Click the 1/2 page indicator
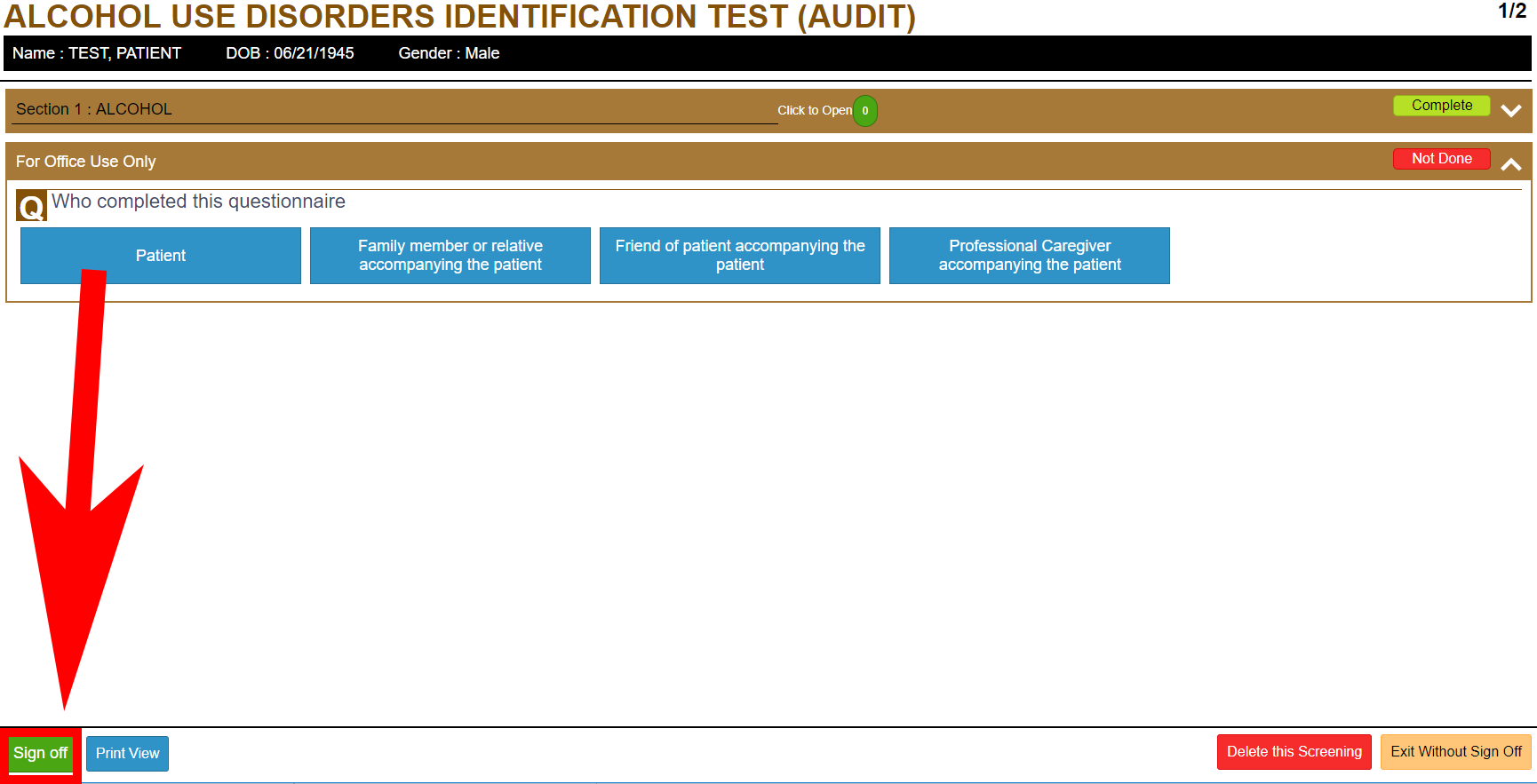This screenshot has height=784, width=1537. 1511,12
